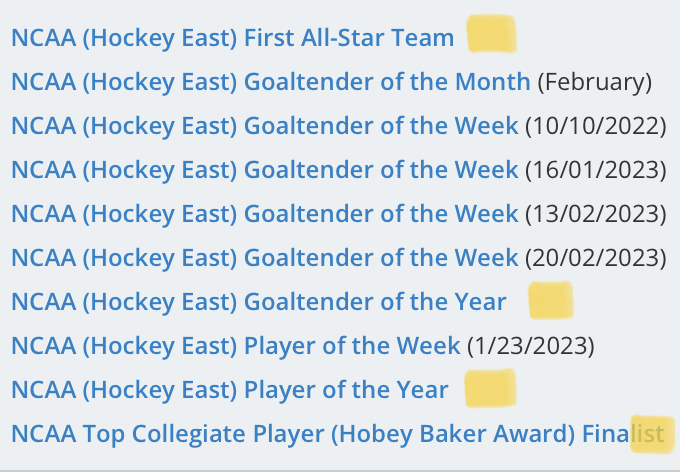Open the Goaltender of the Year link

(x=258, y=302)
